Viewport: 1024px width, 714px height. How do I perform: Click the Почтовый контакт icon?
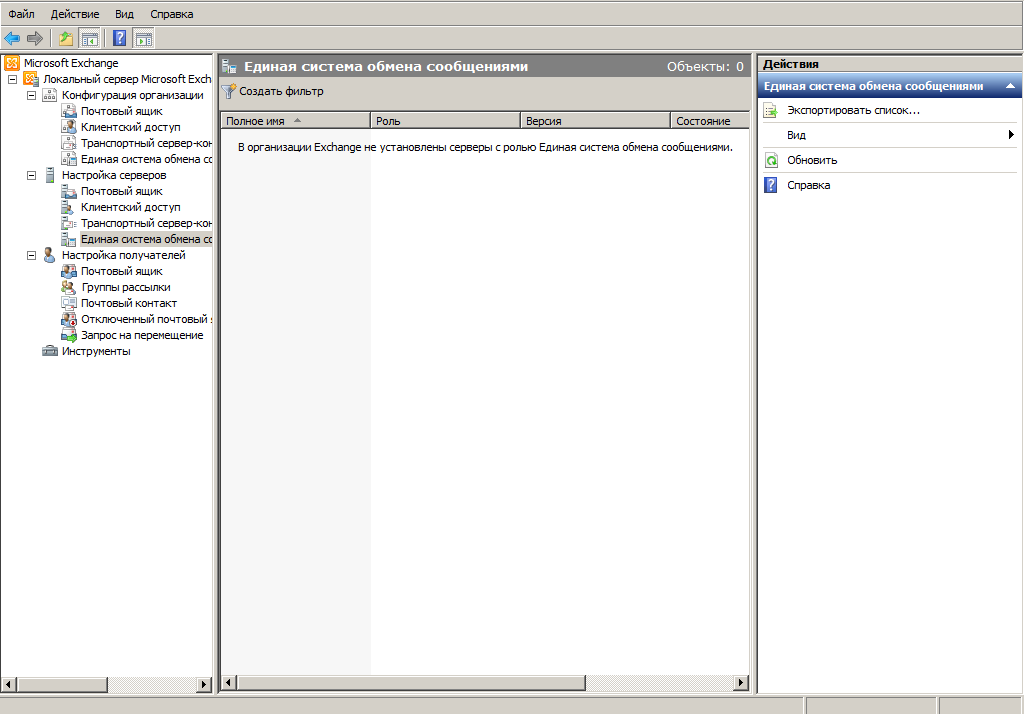tap(69, 303)
